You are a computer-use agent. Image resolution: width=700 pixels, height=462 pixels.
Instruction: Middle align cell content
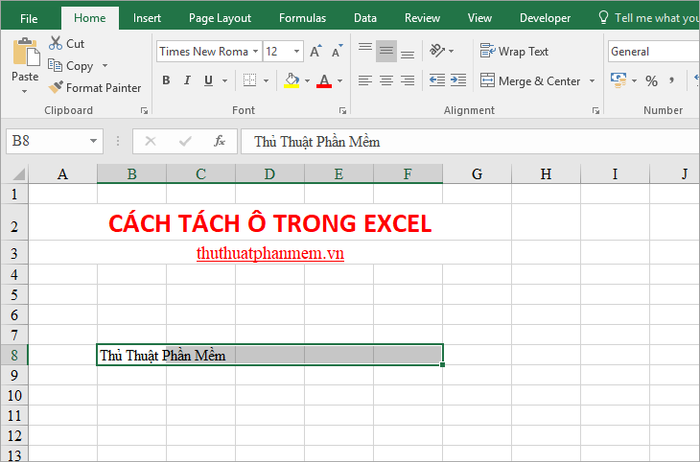click(x=386, y=51)
